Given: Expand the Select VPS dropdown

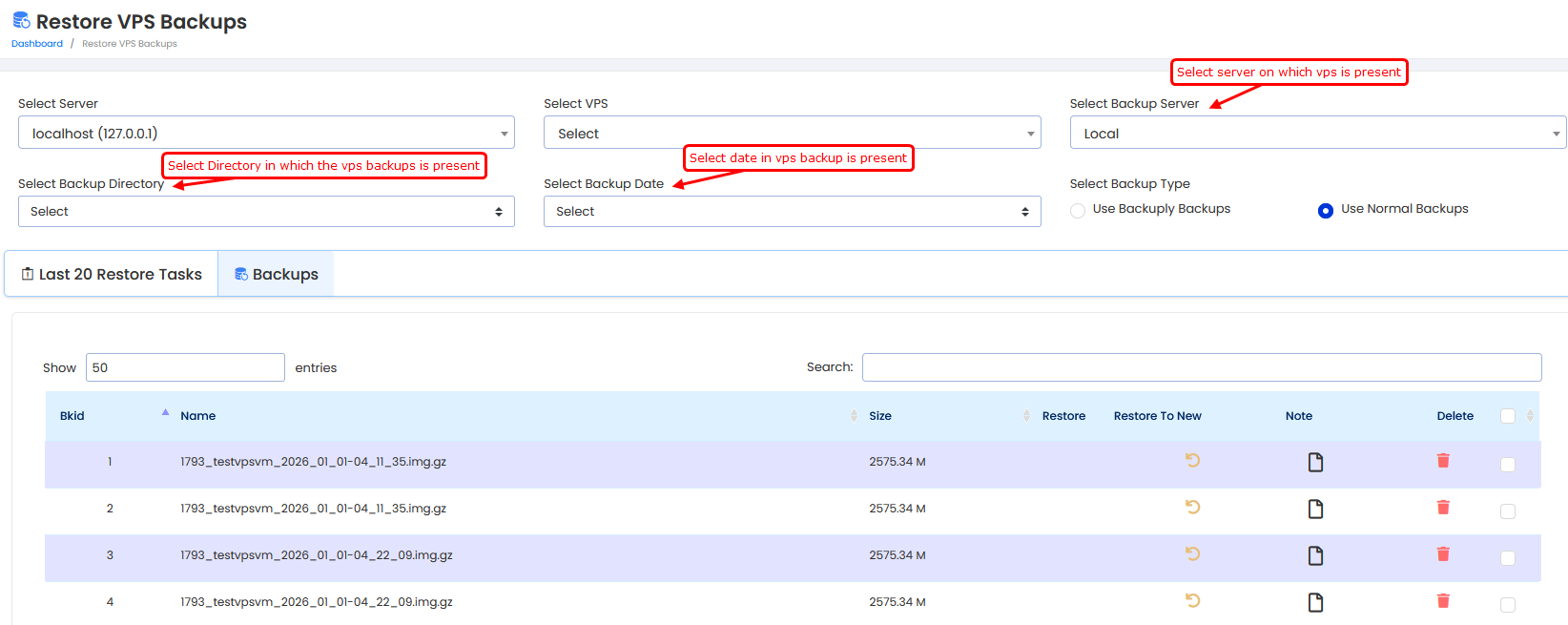Looking at the screenshot, I should coord(792,133).
